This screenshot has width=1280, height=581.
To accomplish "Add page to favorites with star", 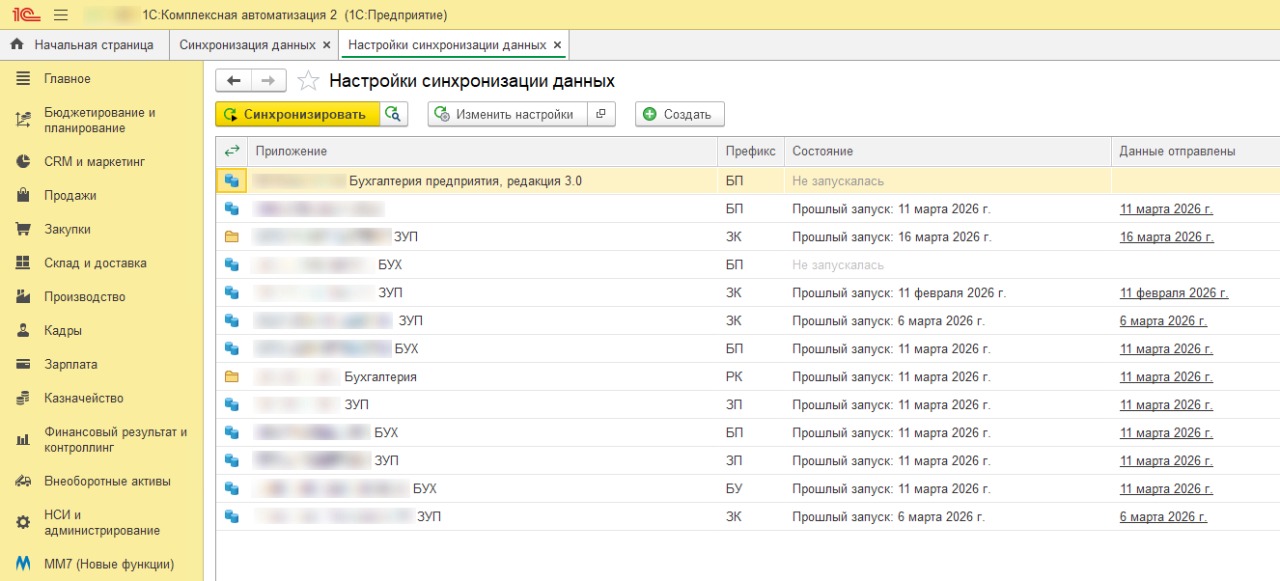I will click(309, 81).
